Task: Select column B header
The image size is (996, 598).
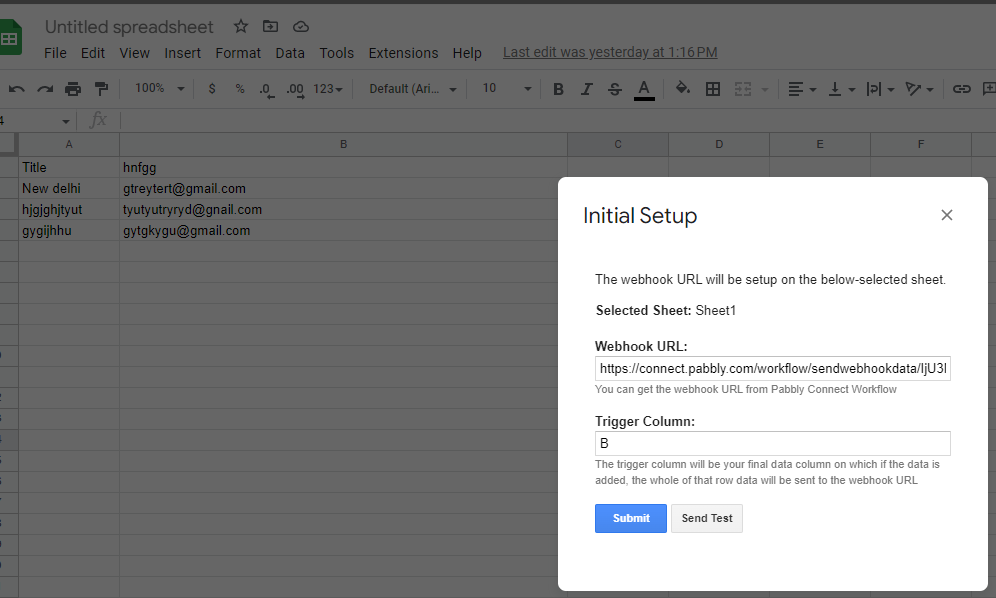Action: (344, 145)
